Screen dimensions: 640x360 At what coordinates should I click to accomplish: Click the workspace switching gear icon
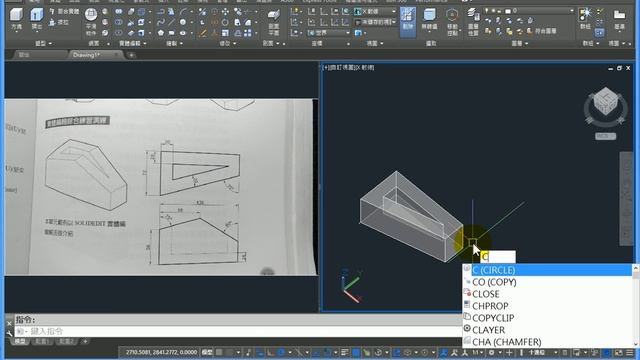click(x=492, y=352)
